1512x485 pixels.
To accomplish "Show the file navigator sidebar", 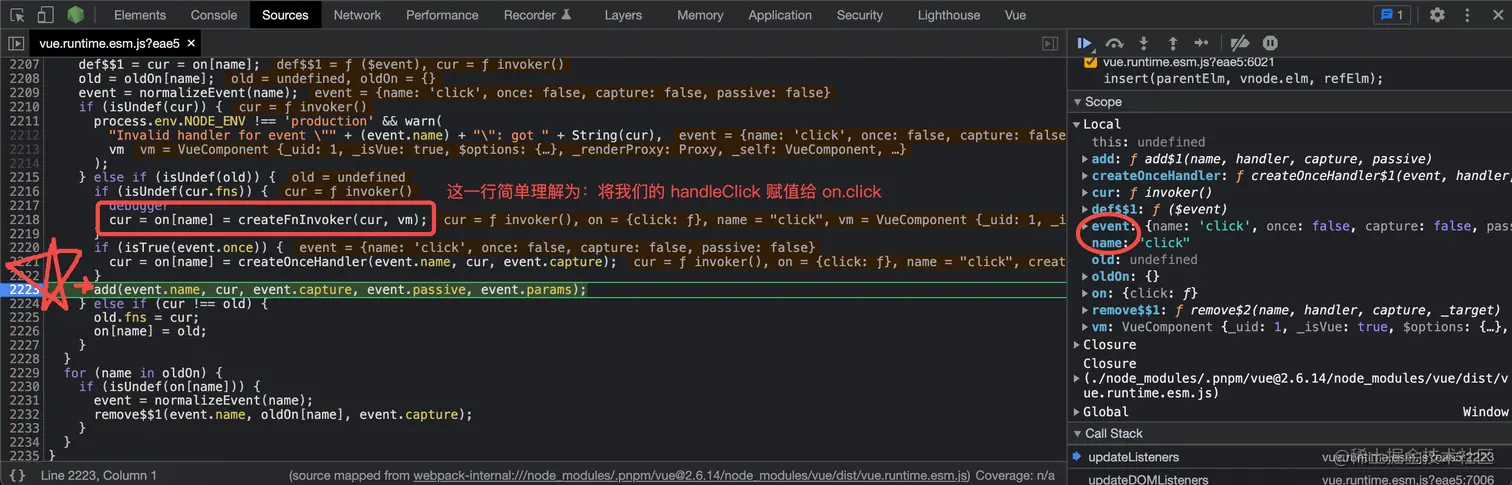I will (16, 44).
